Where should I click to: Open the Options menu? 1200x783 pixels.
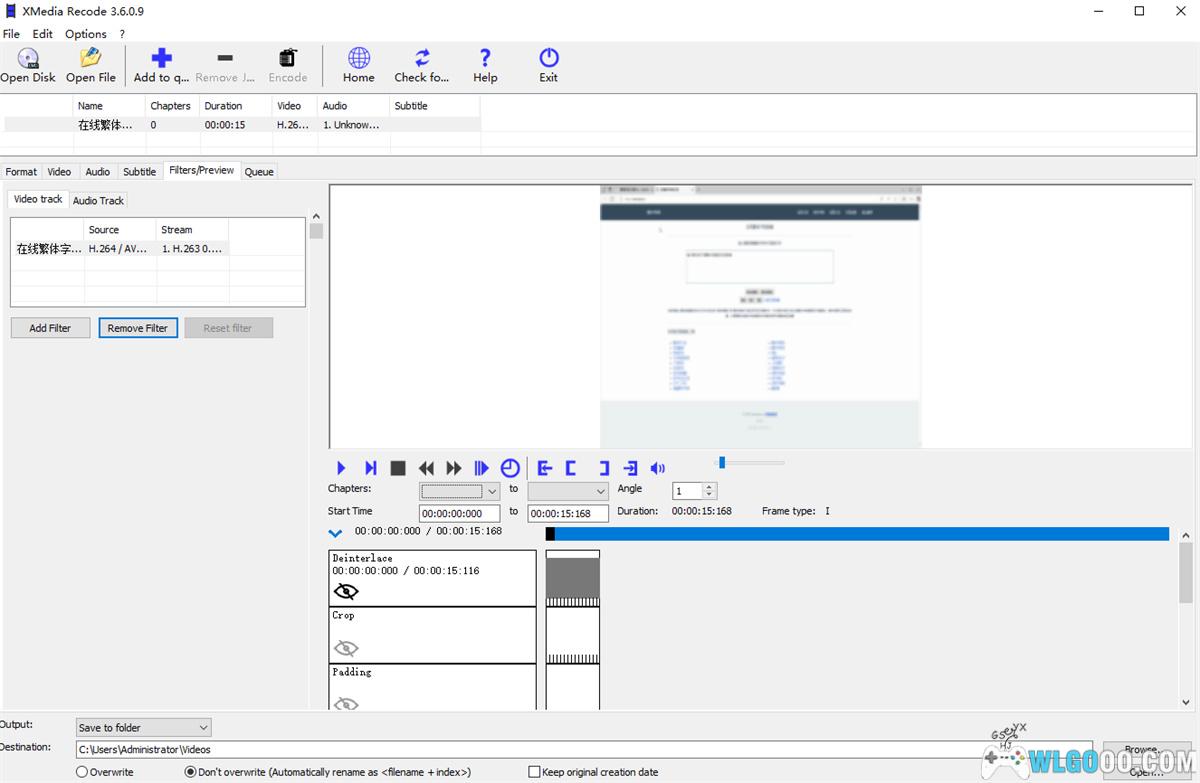86,34
